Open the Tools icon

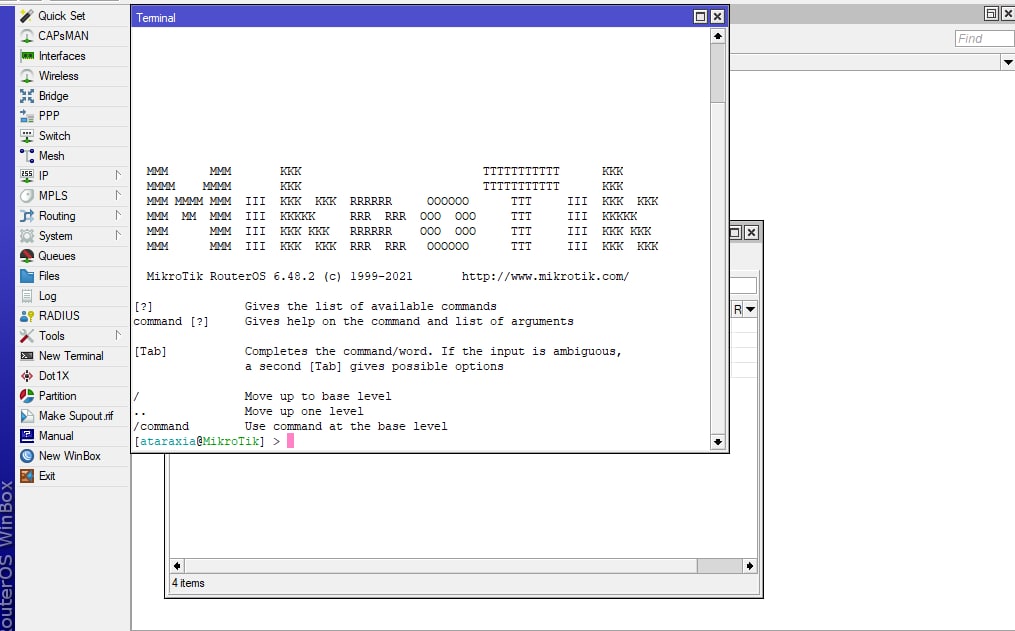point(27,336)
